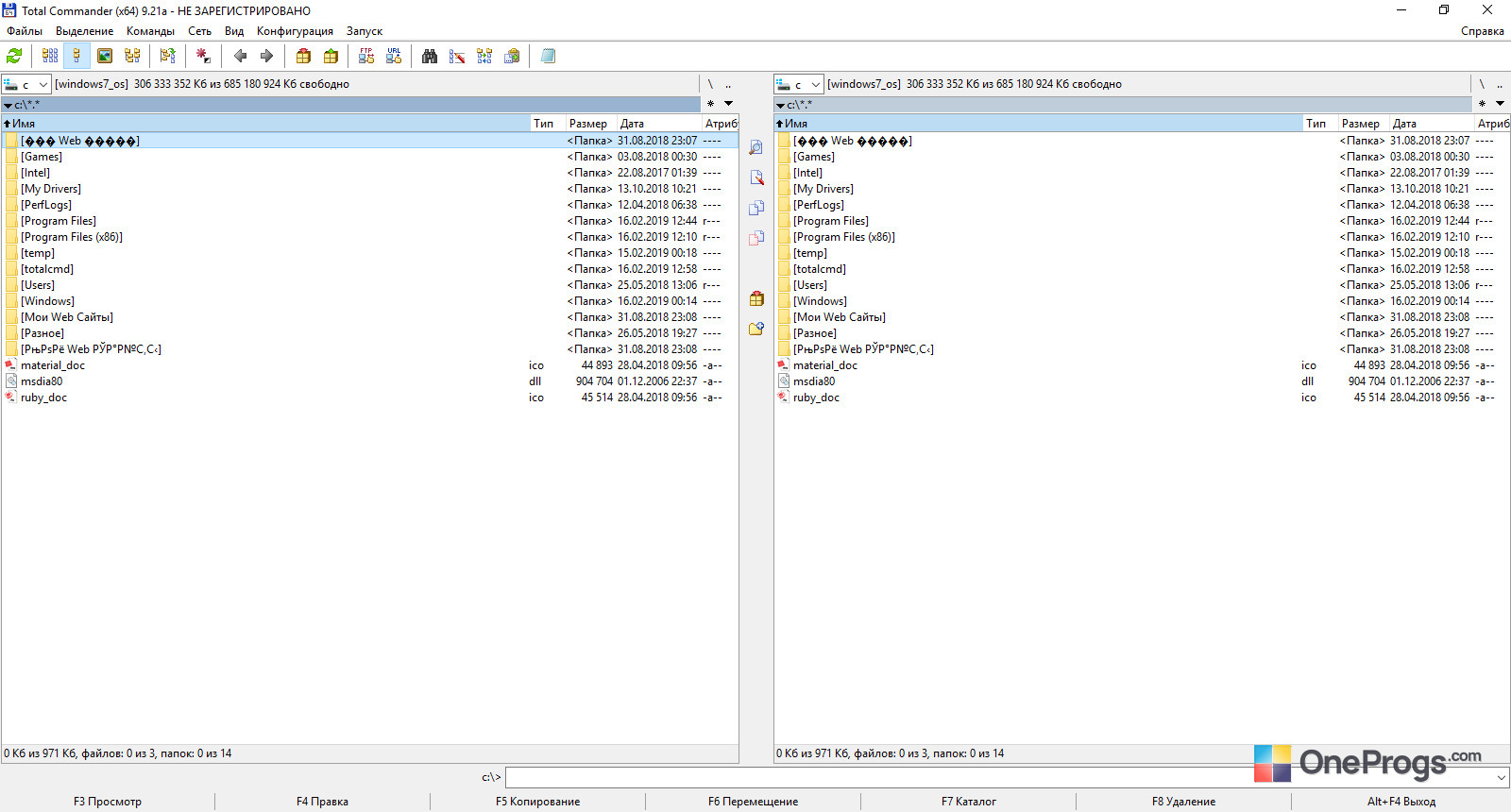
Task: Open the Выделение menu
Action: coord(84,31)
